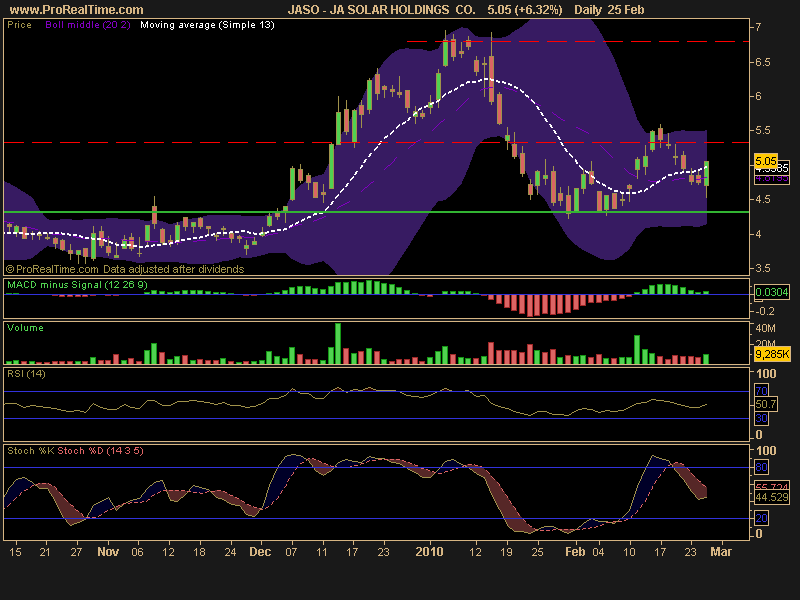The height and width of the screenshot is (600, 800).
Task: Click the JASO - JA SOLAR HOLDINGS CO. title
Action: coord(381,10)
